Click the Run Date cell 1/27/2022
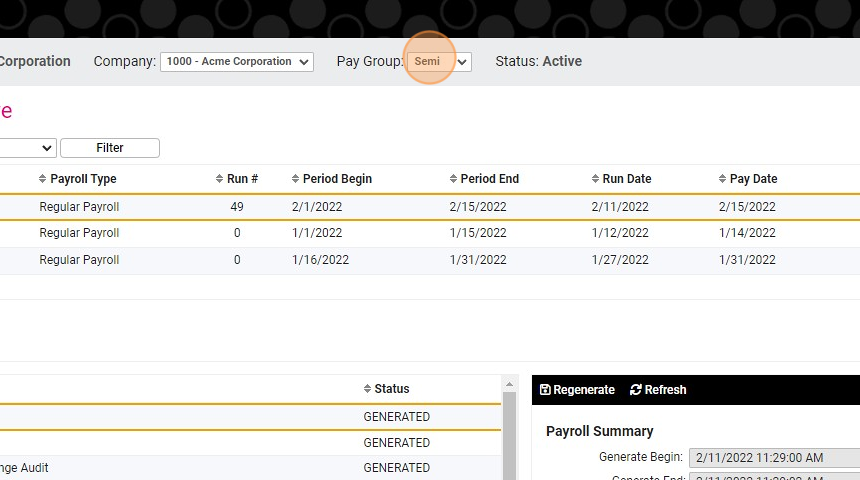Viewport: 860px width, 480px height. (620, 259)
